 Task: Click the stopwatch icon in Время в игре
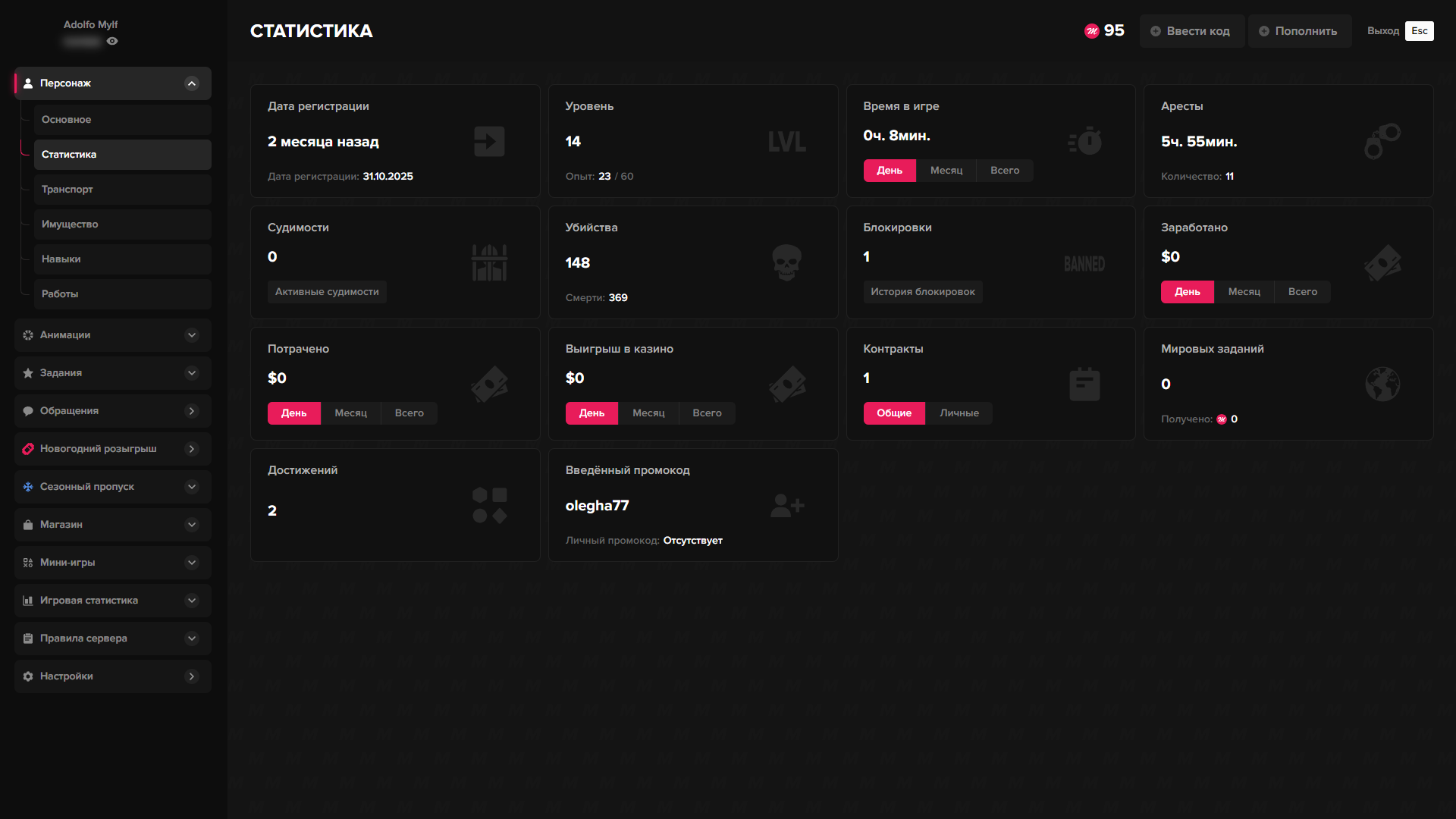pyautogui.click(x=1085, y=141)
